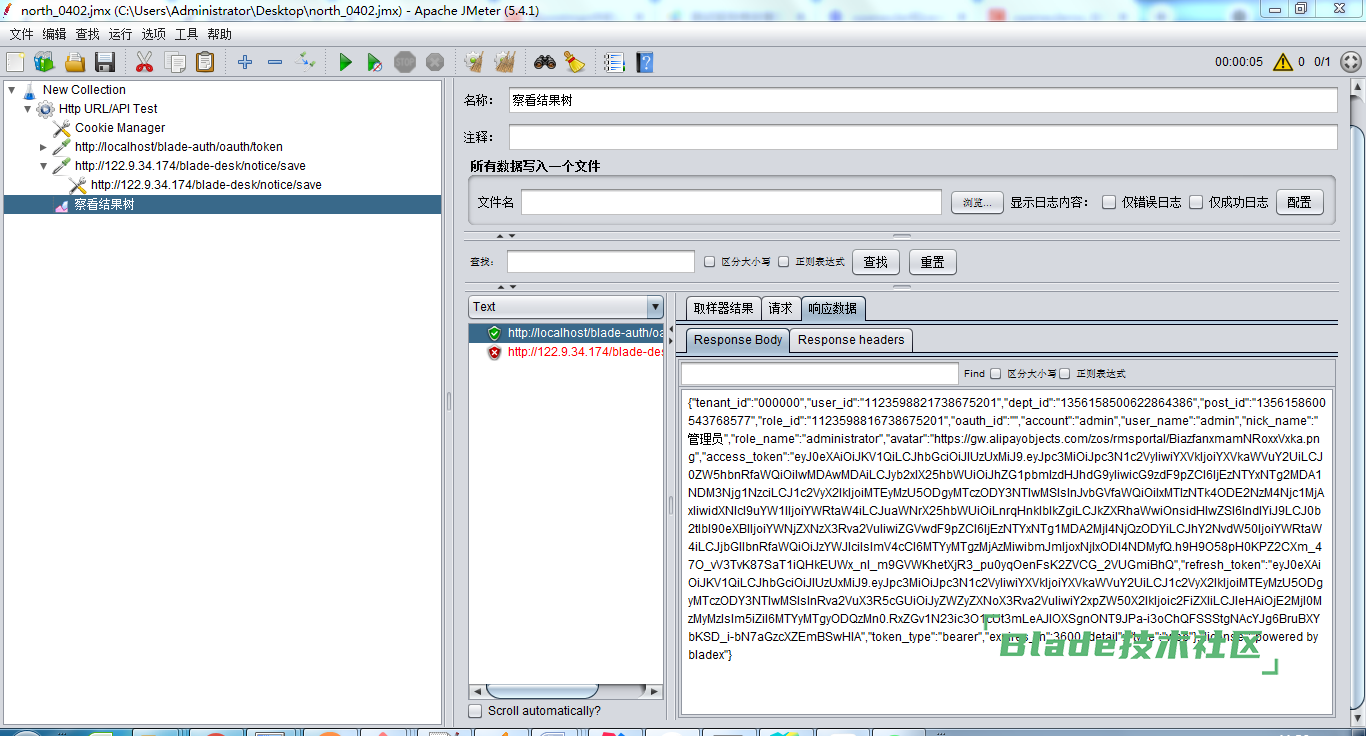
Task: Click the 查找 search button
Action: tap(876, 262)
